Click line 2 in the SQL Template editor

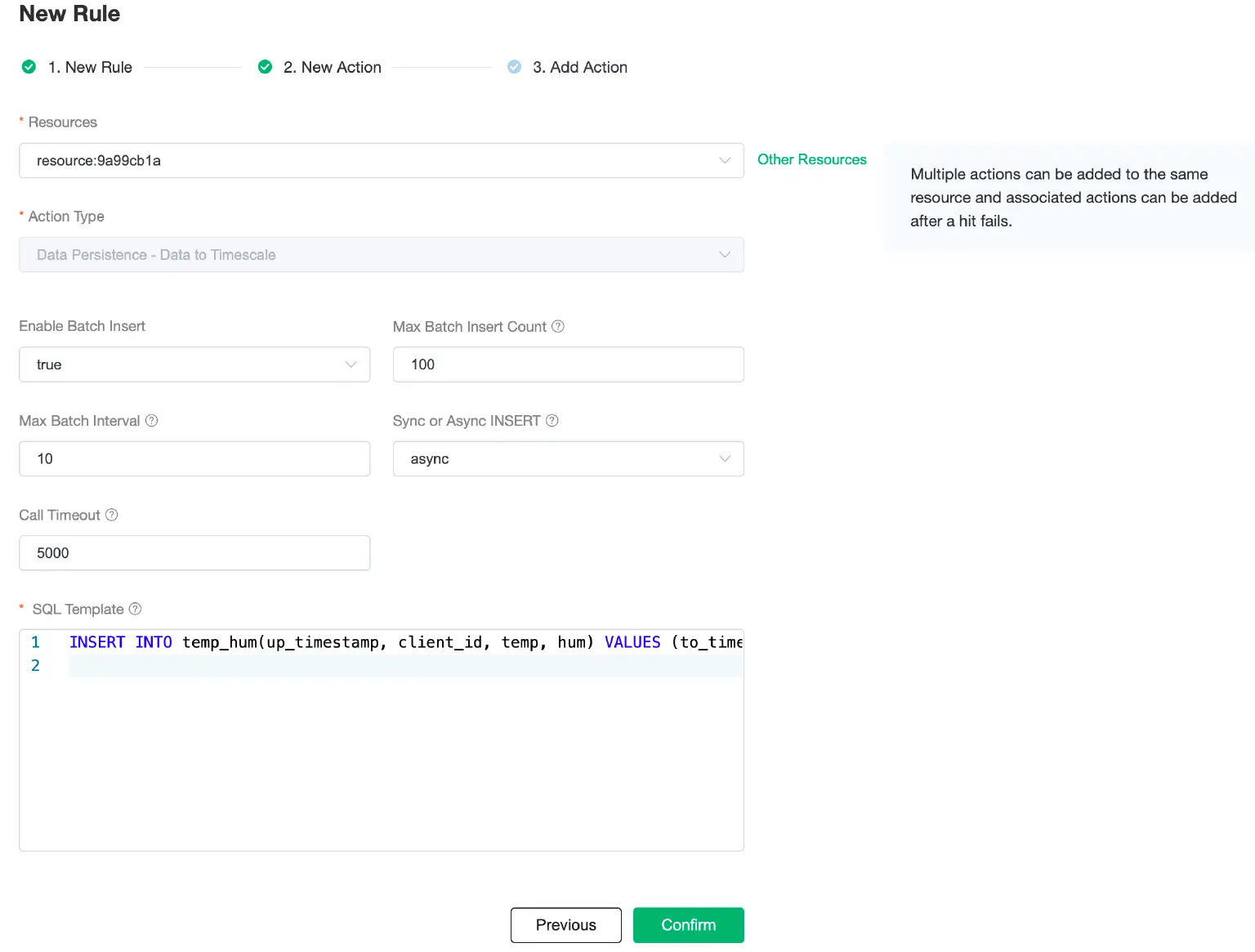click(404, 666)
